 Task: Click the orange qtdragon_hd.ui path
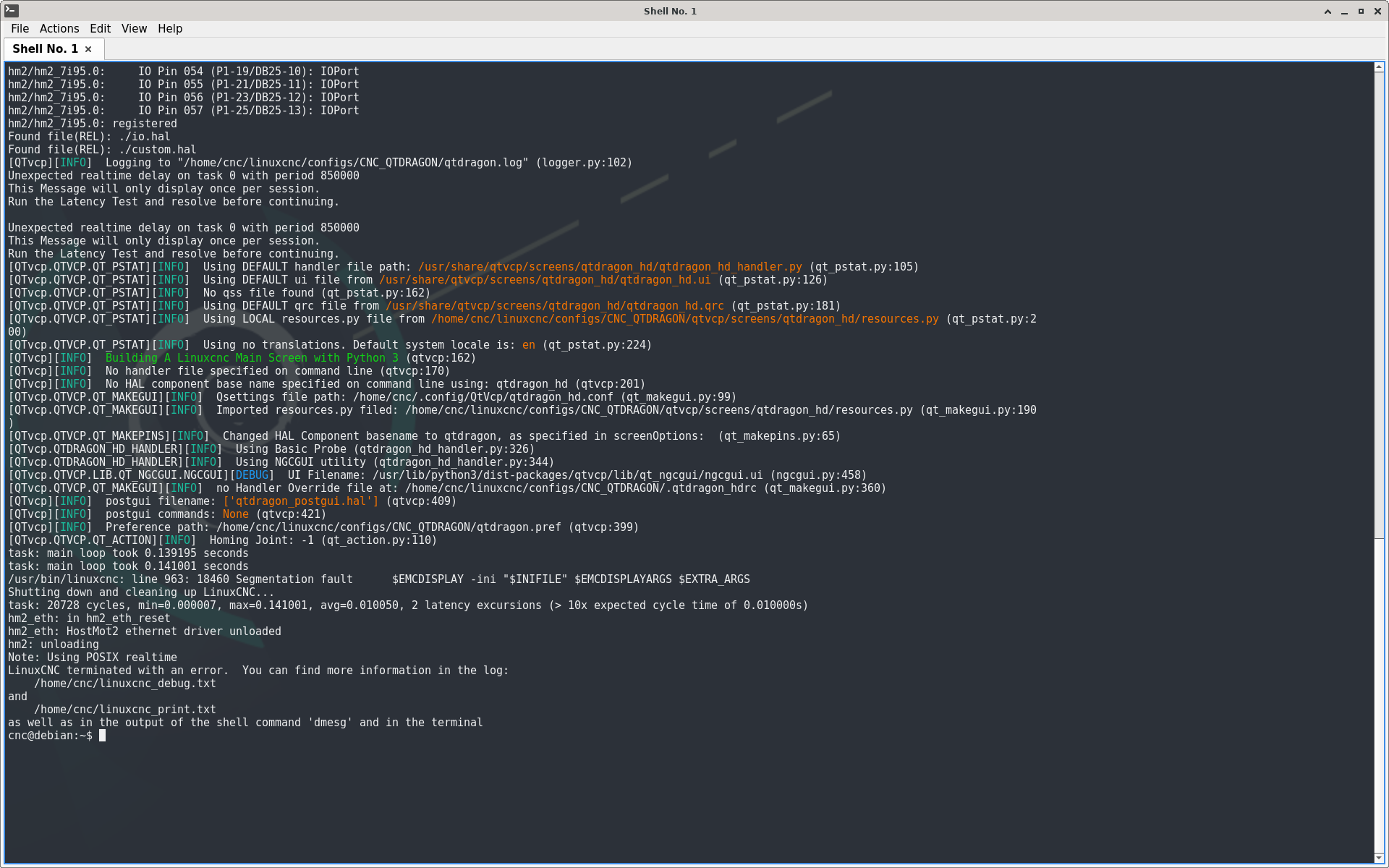point(545,280)
